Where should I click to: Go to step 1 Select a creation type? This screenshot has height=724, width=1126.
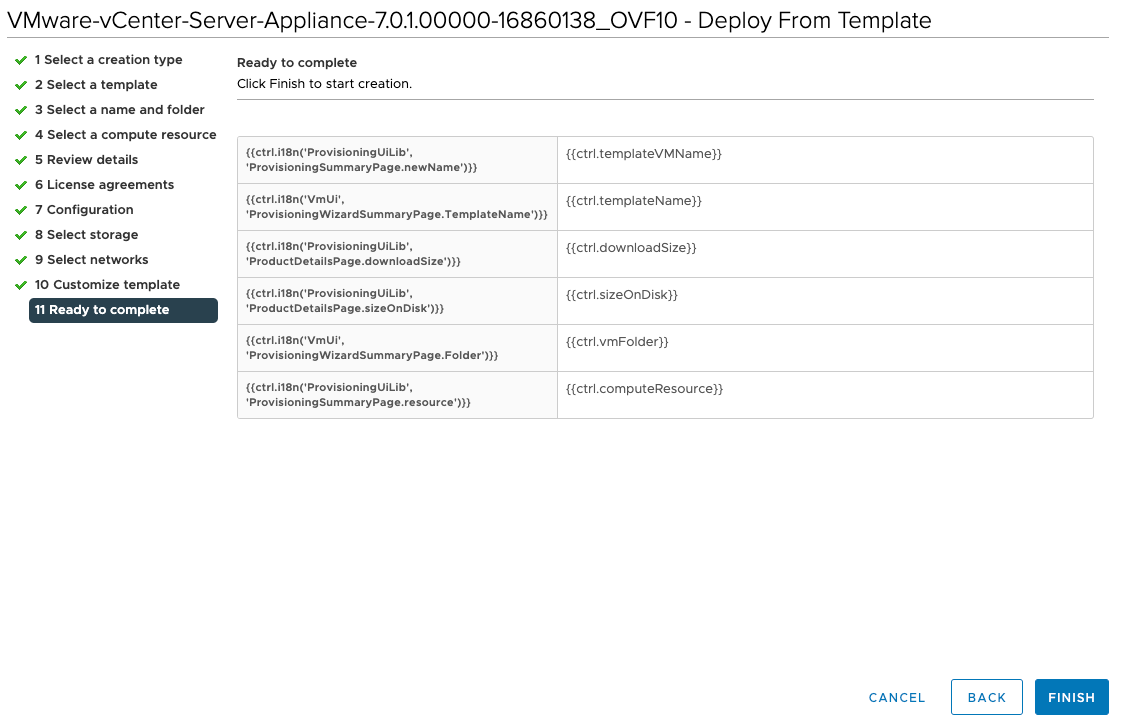tap(108, 60)
